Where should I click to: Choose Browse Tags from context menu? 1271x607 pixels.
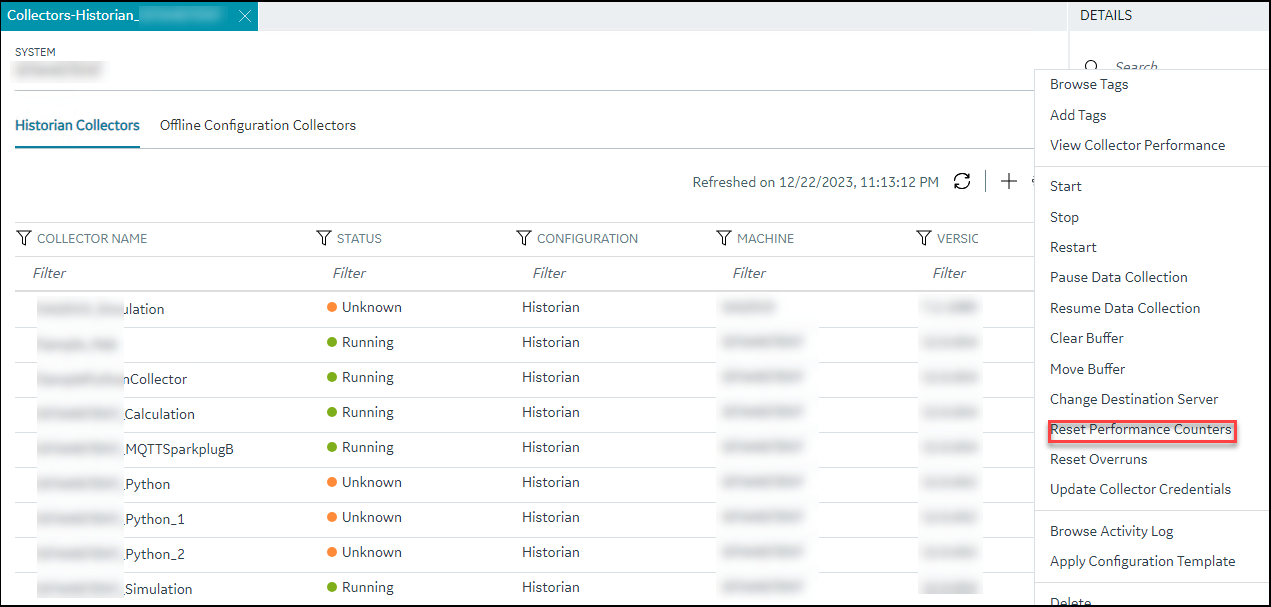(x=1089, y=84)
